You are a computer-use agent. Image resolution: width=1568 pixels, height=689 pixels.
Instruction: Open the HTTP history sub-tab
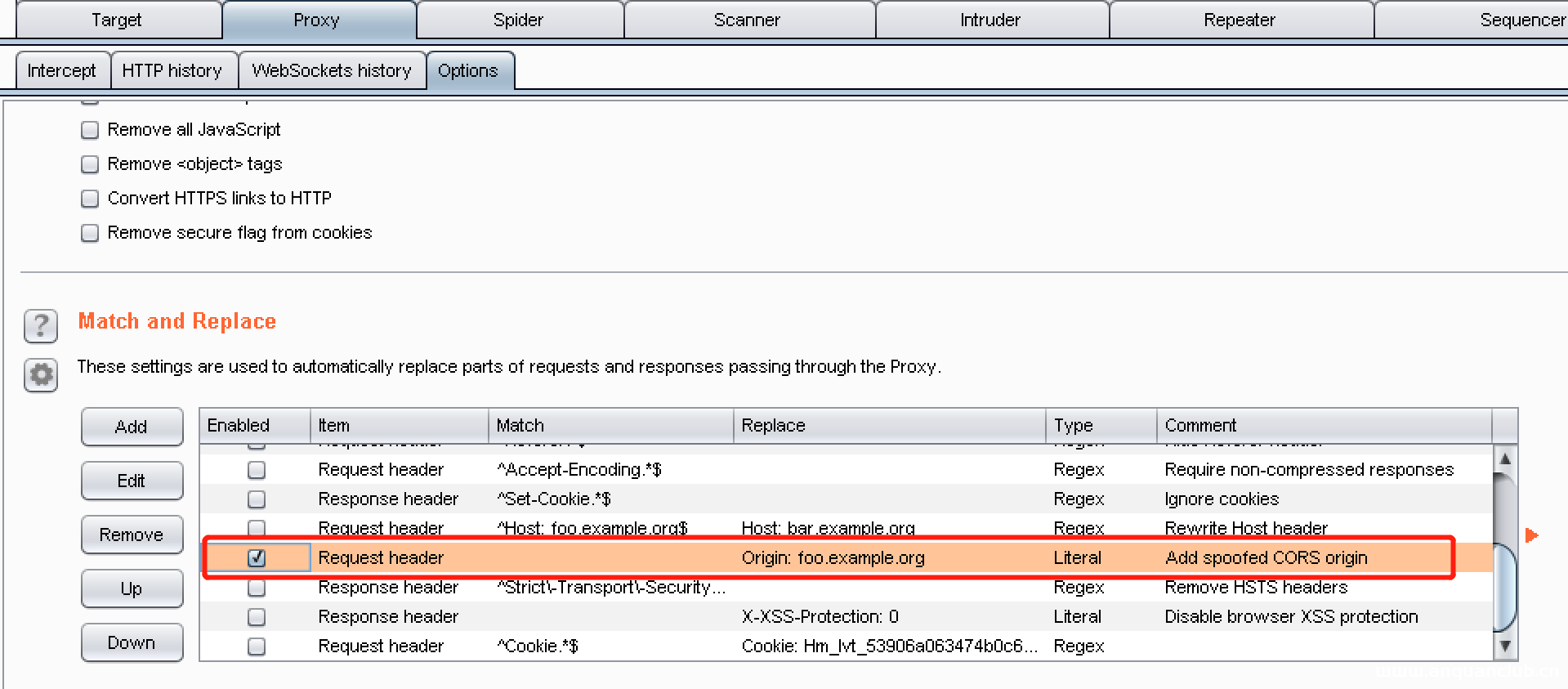[x=172, y=71]
